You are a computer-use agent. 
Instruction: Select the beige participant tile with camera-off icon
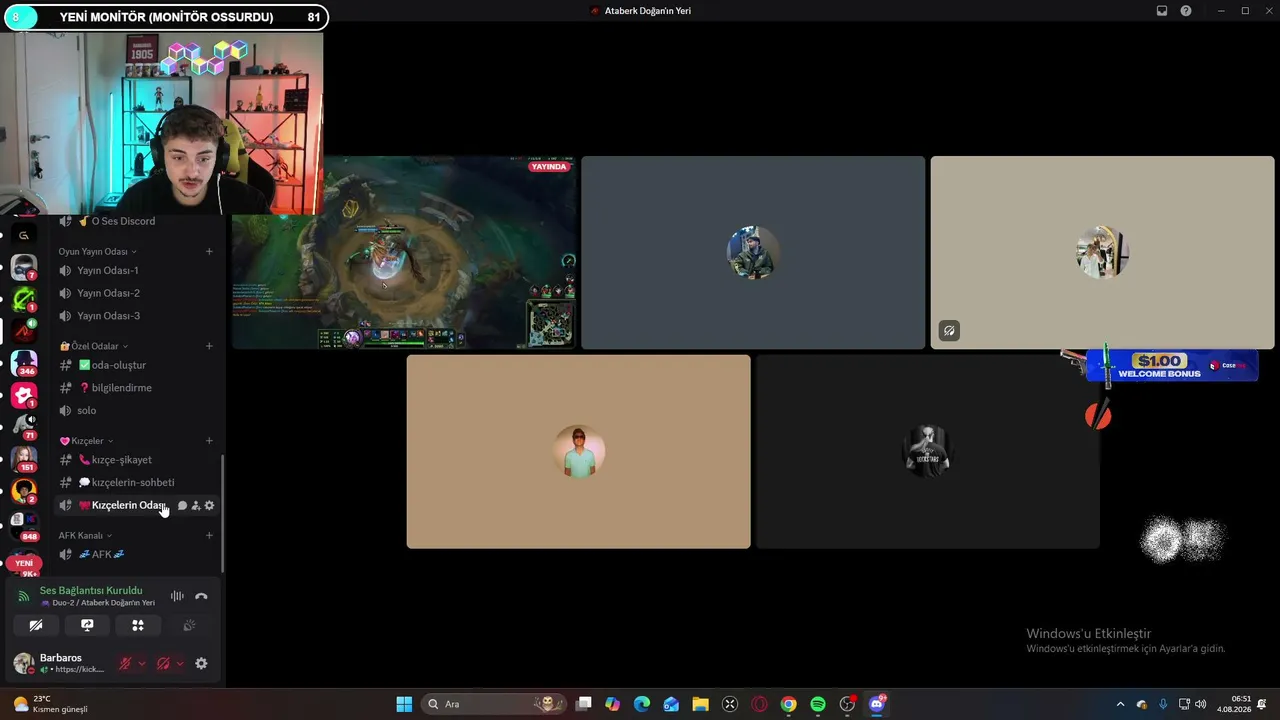pyautogui.click(x=1102, y=252)
